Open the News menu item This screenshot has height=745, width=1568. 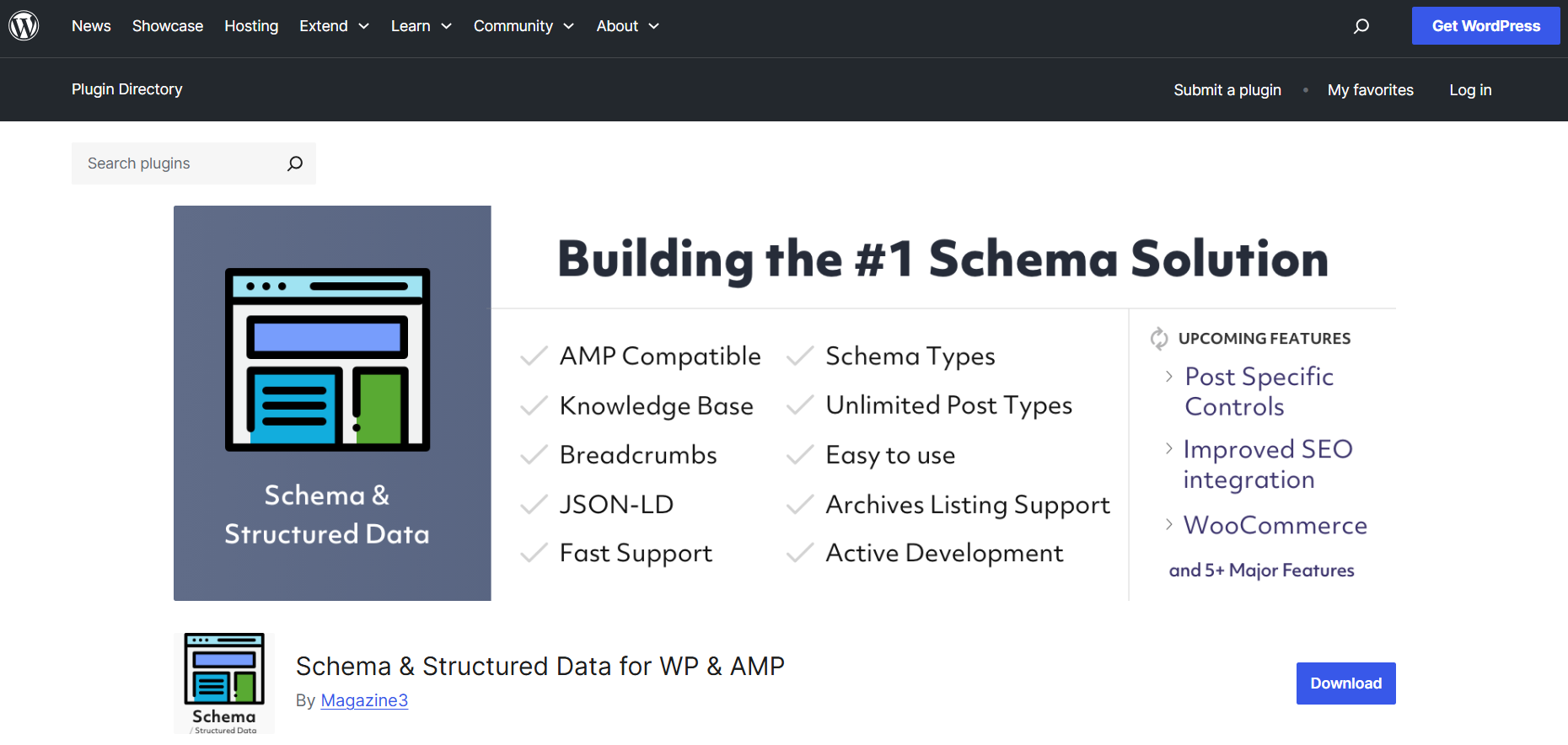[91, 26]
